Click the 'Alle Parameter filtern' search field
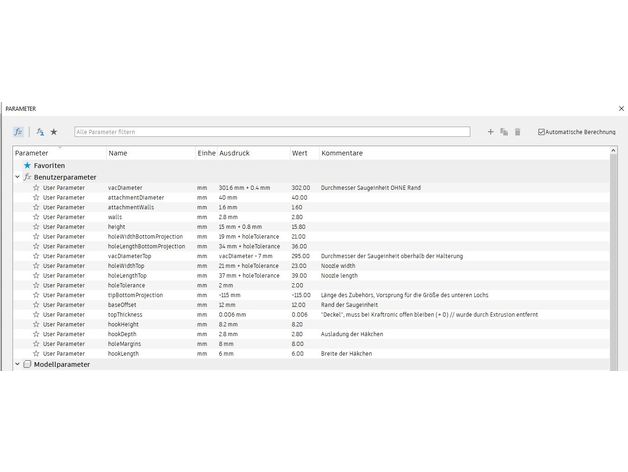 270,131
